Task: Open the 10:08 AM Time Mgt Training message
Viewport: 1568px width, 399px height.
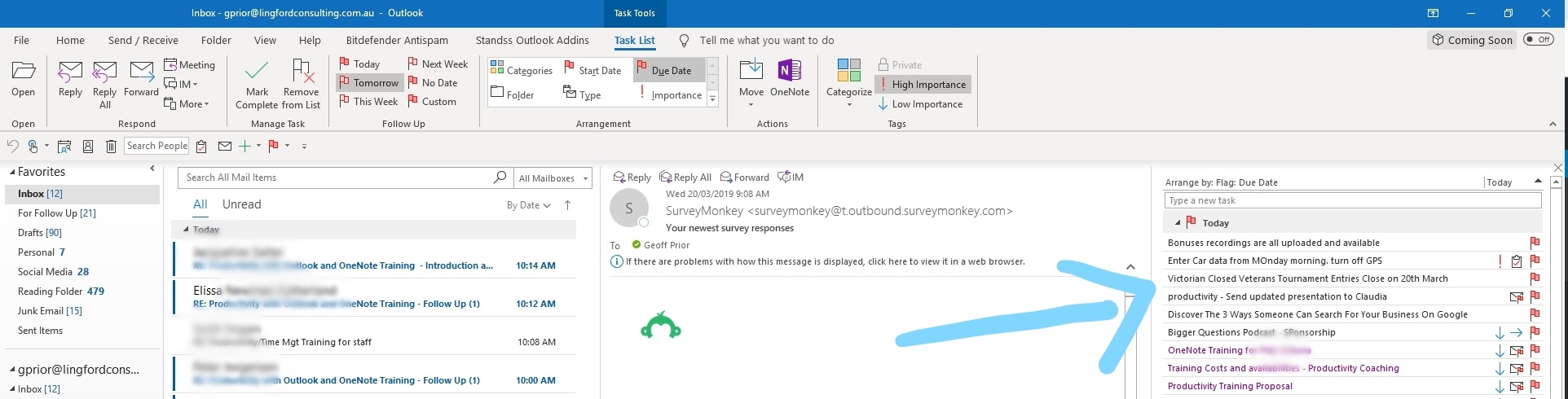Action: 375,334
